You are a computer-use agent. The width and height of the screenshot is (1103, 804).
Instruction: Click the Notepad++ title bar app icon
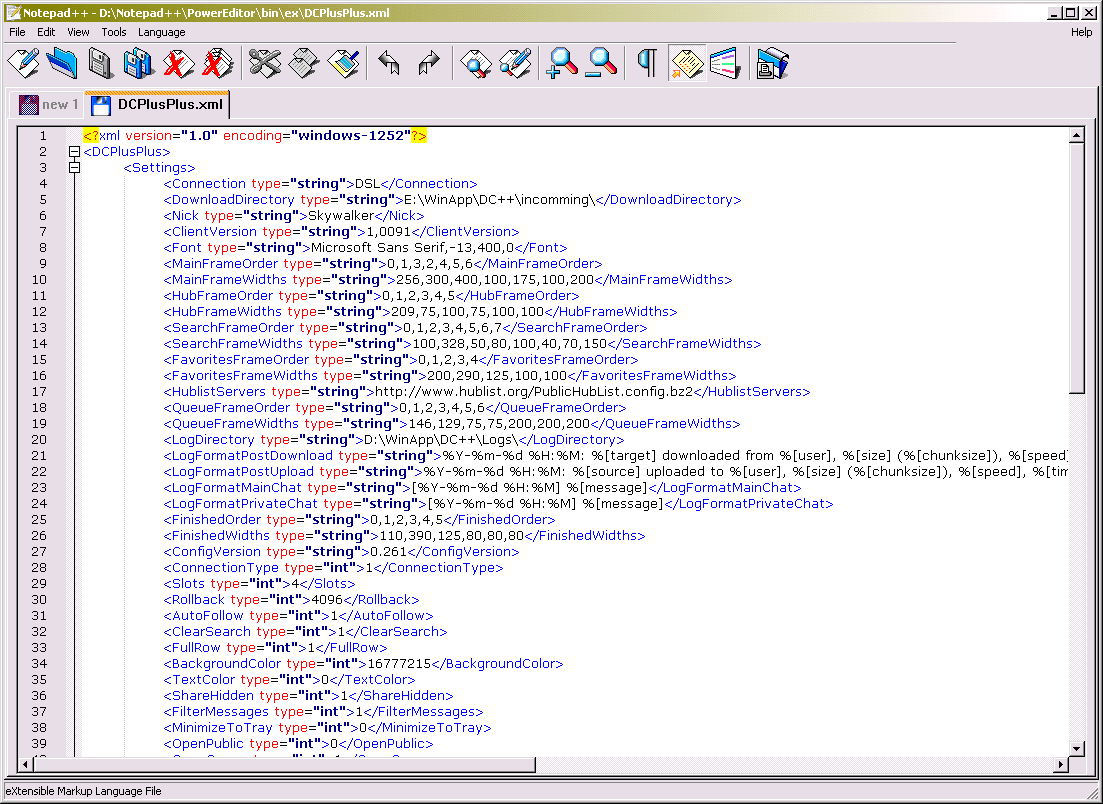(12, 12)
